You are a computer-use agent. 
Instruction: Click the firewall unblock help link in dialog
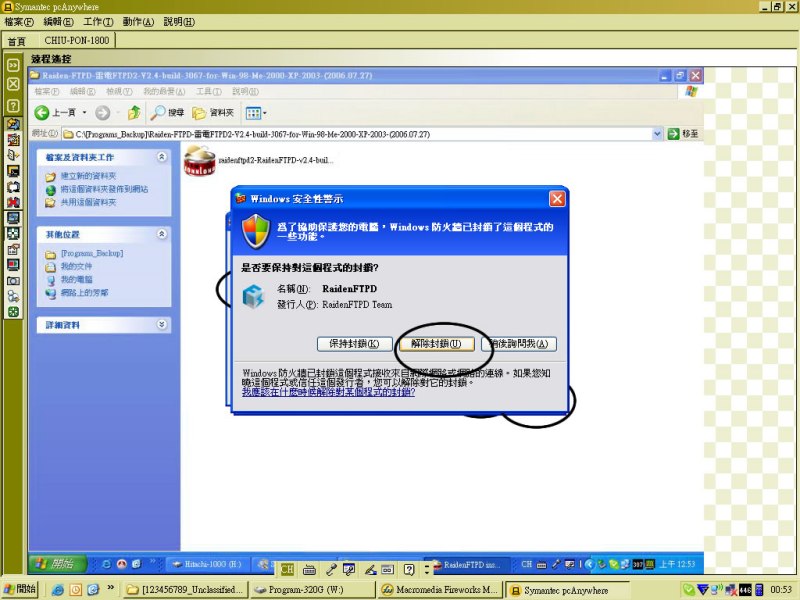pos(328,392)
